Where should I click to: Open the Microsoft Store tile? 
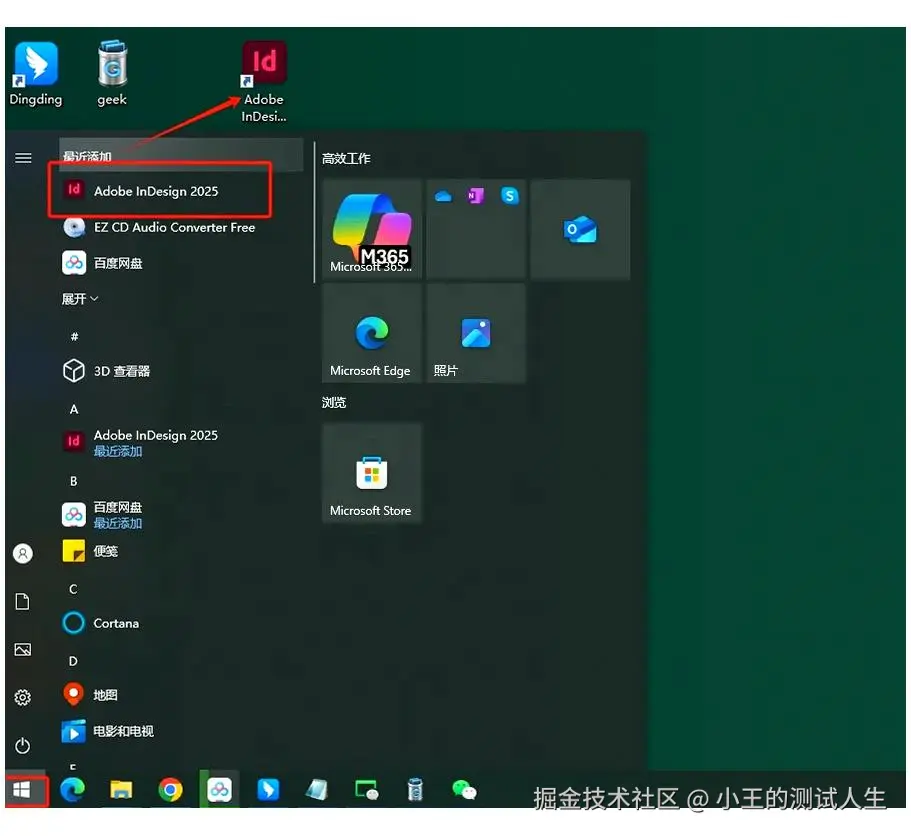(371, 473)
